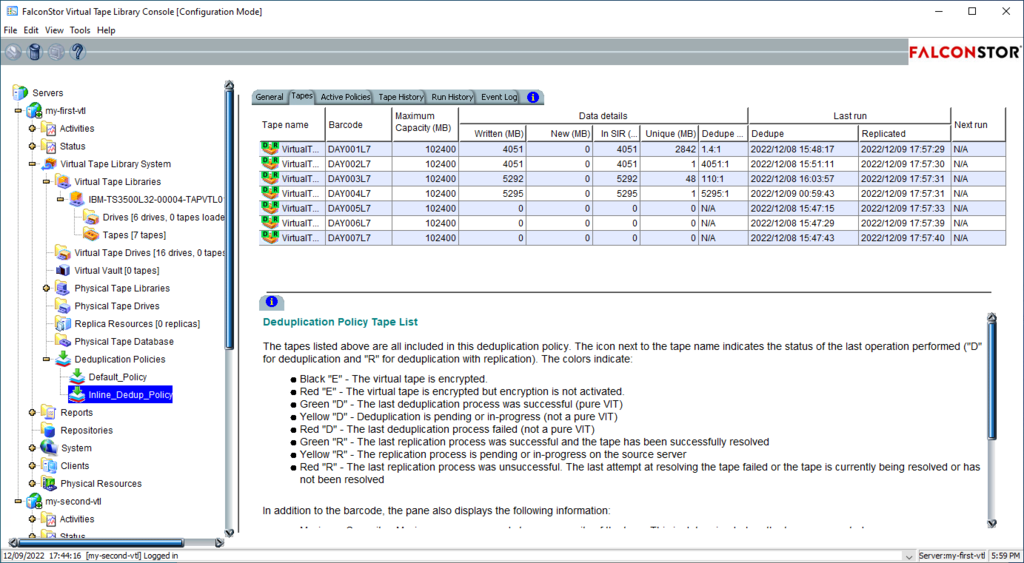Open the File menu
The width and height of the screenshot is (1024, 563).
coord(11,30)
